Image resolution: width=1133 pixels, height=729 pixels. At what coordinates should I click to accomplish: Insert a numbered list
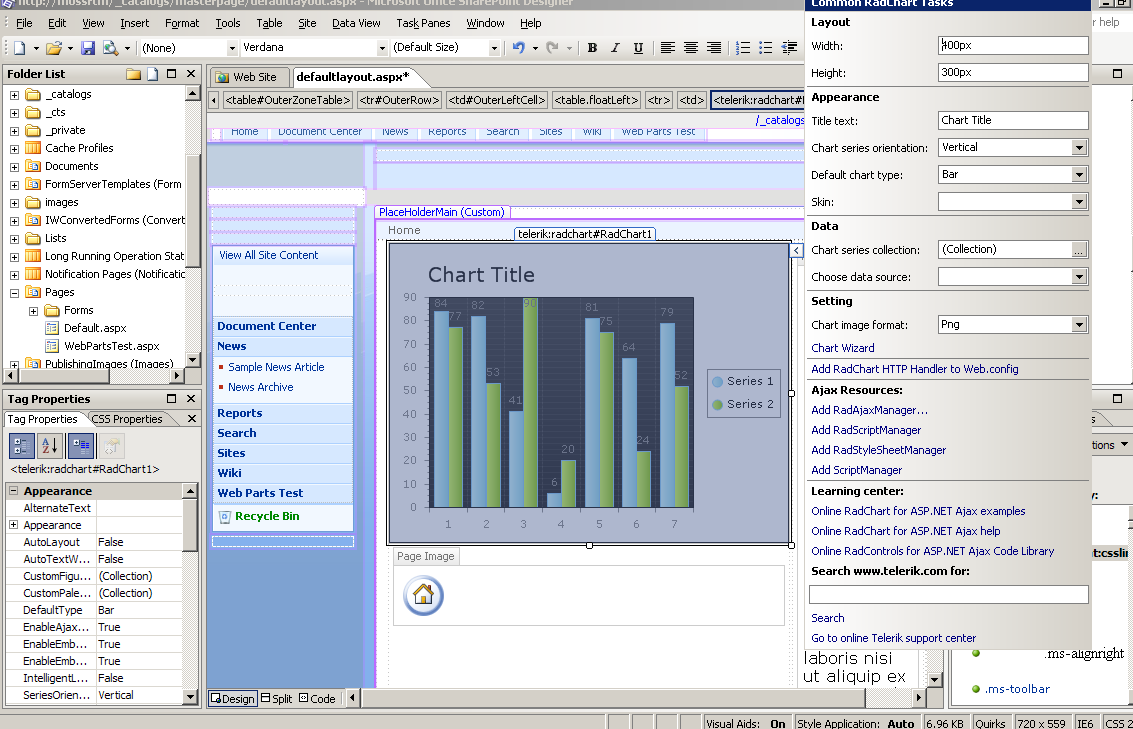pos(743,48)
